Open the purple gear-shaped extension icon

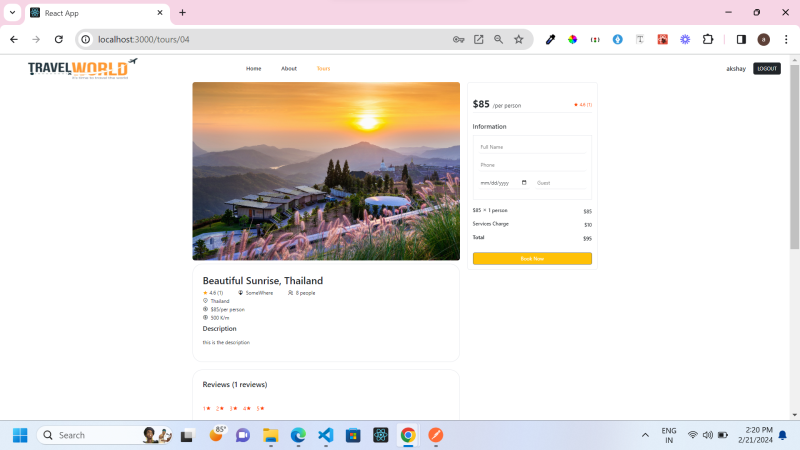point(685,39)
